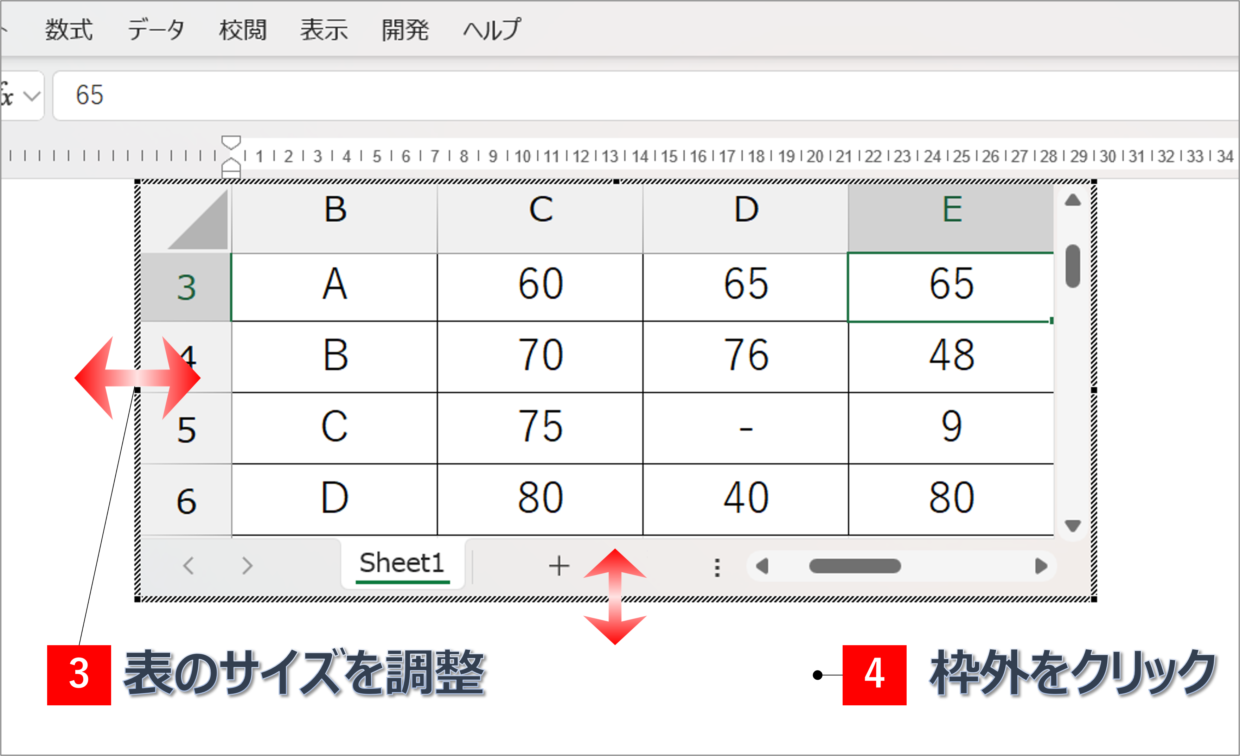Click the three-dot sheet bar options handle

tap(716, 567)
